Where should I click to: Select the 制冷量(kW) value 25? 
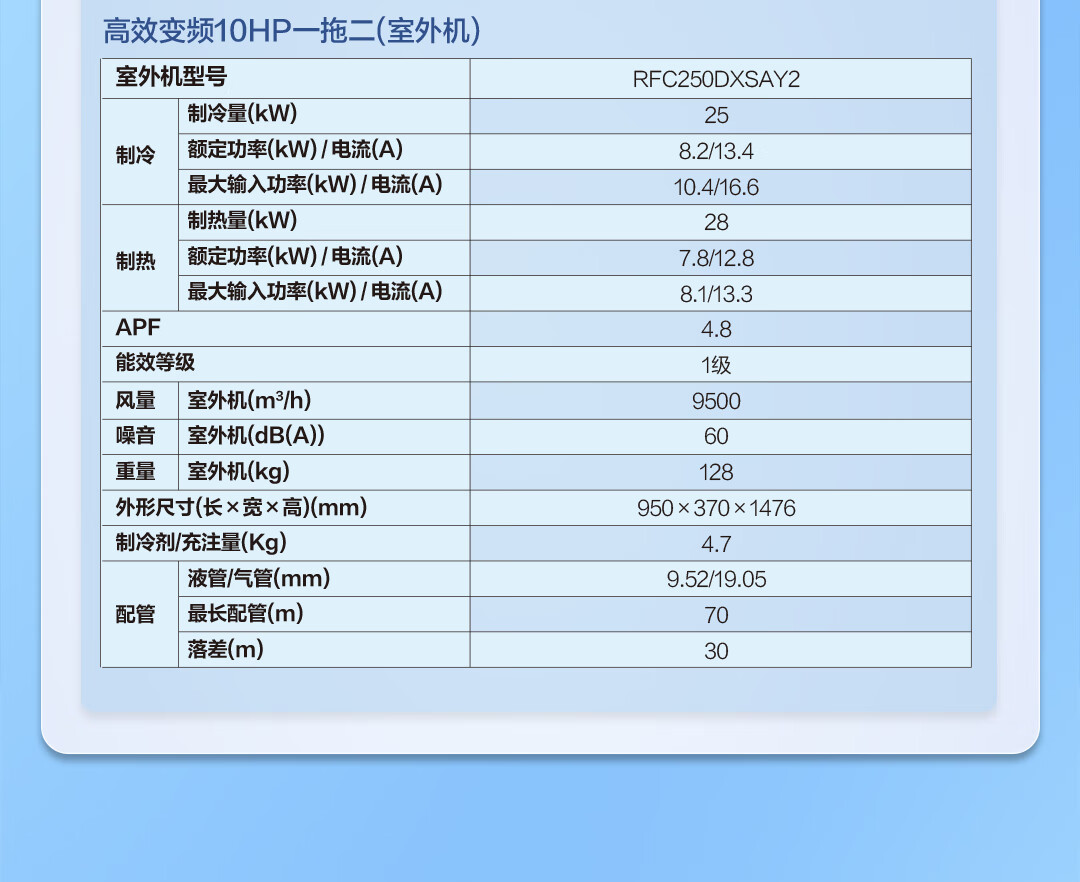click(716, 115)
